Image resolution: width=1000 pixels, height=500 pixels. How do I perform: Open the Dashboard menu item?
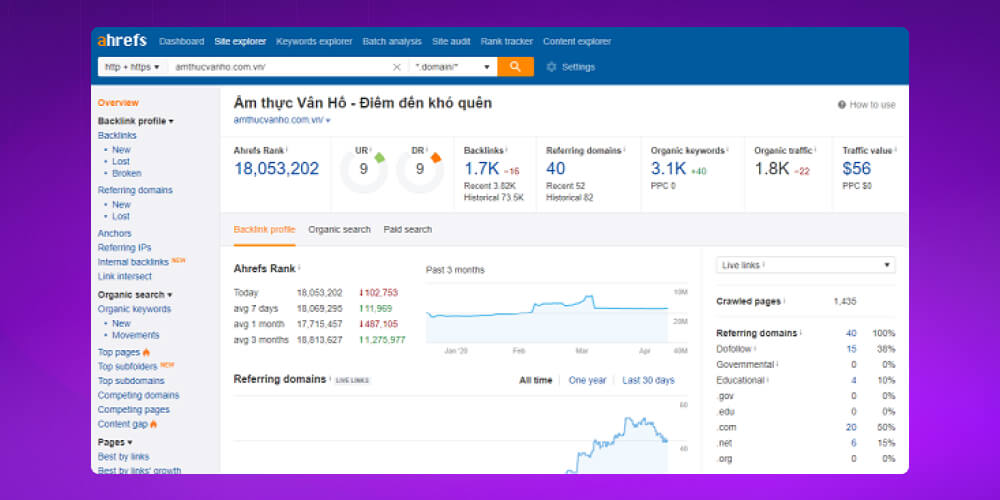pyautogui.click(x=182, y=41)
